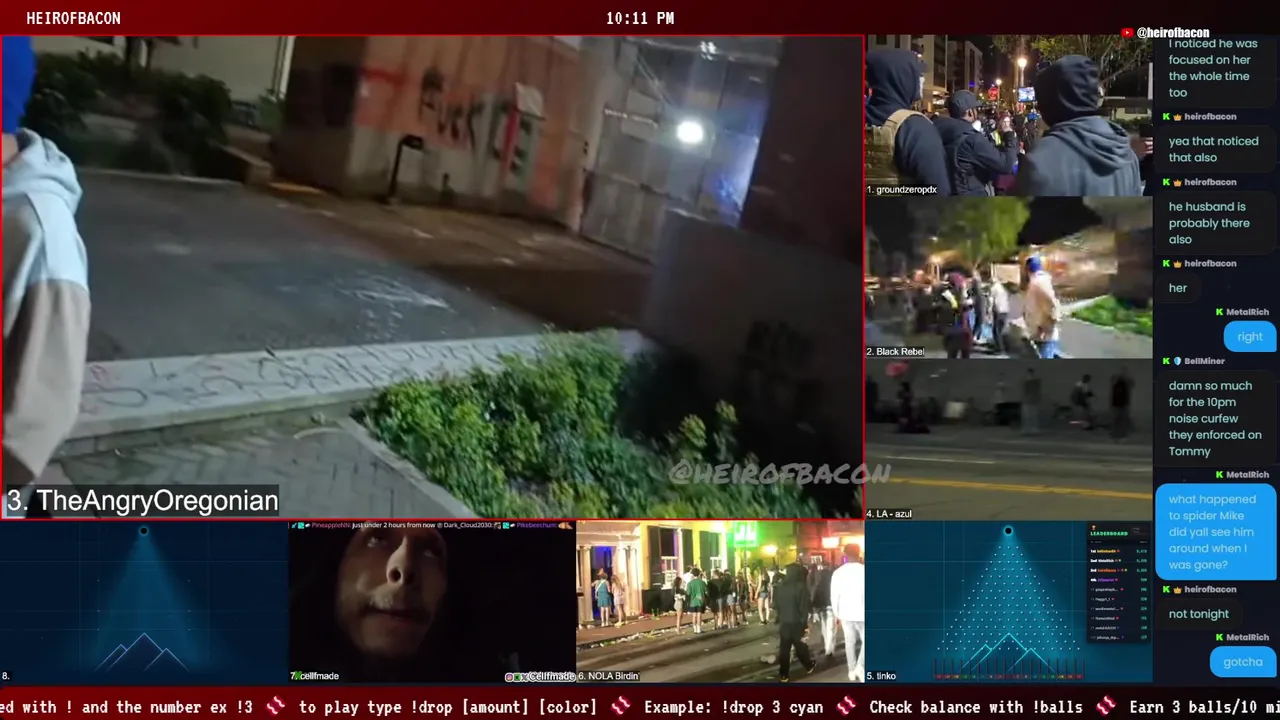
Task: Click the '6. NOLA Birdin'' caption
Action: 608,677
